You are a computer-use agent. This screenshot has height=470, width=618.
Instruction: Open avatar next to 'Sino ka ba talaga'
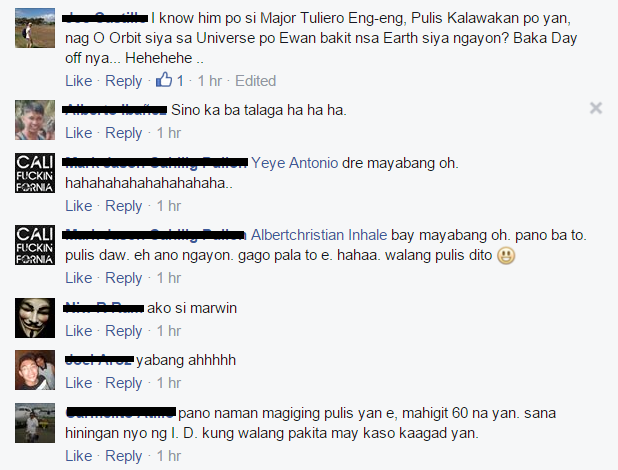(35, 120)
